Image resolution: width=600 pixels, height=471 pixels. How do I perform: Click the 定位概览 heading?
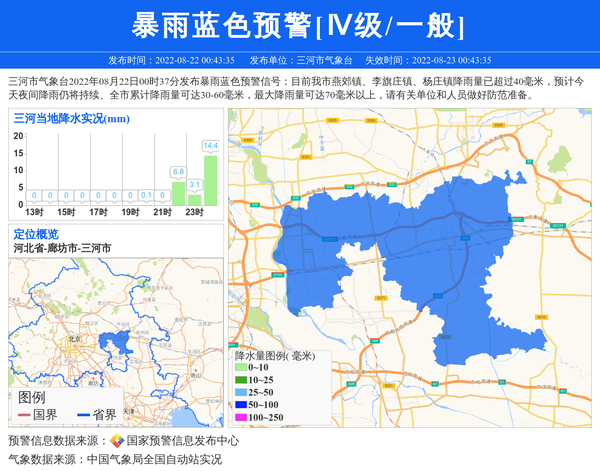[x=36, y=234]
